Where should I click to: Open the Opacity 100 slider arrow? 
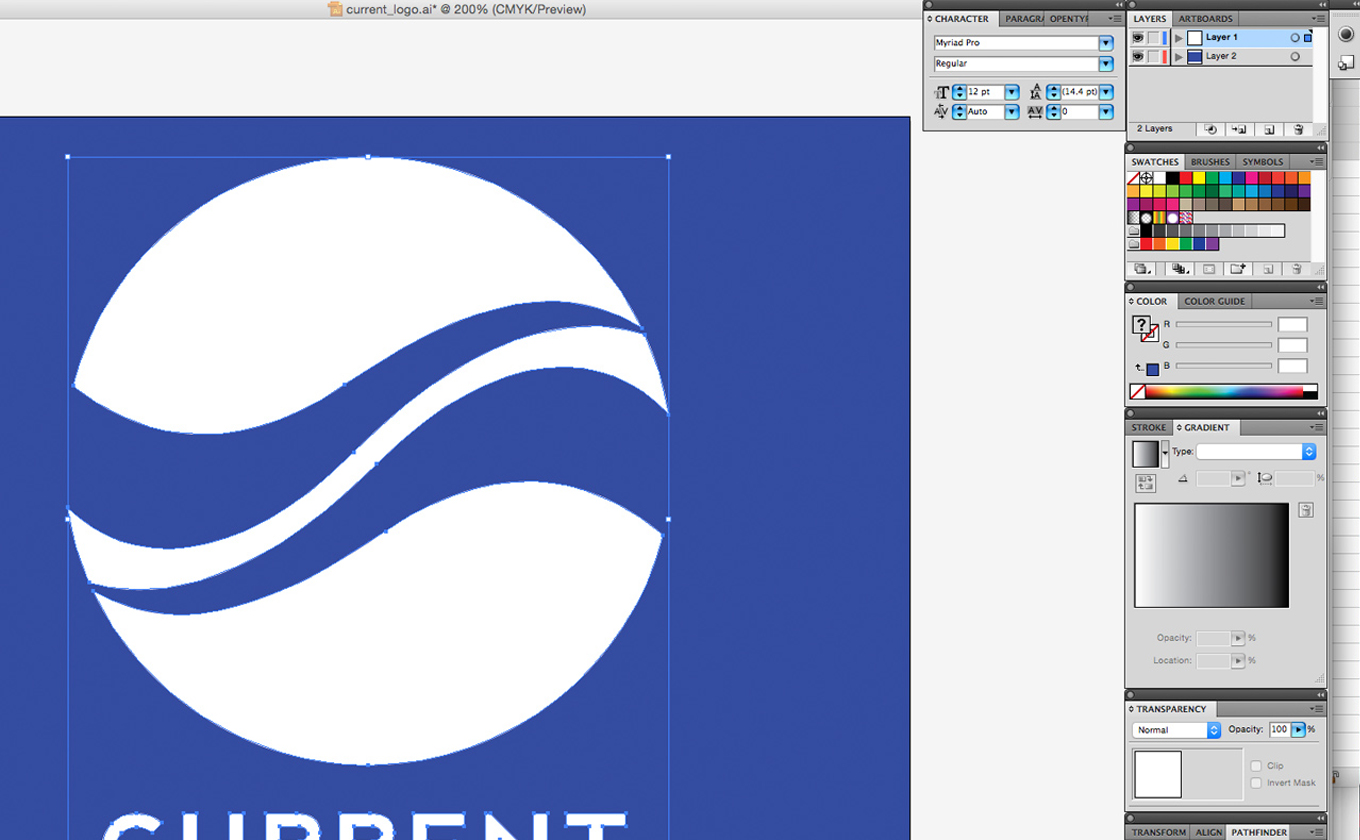(x=1298, y=730)
